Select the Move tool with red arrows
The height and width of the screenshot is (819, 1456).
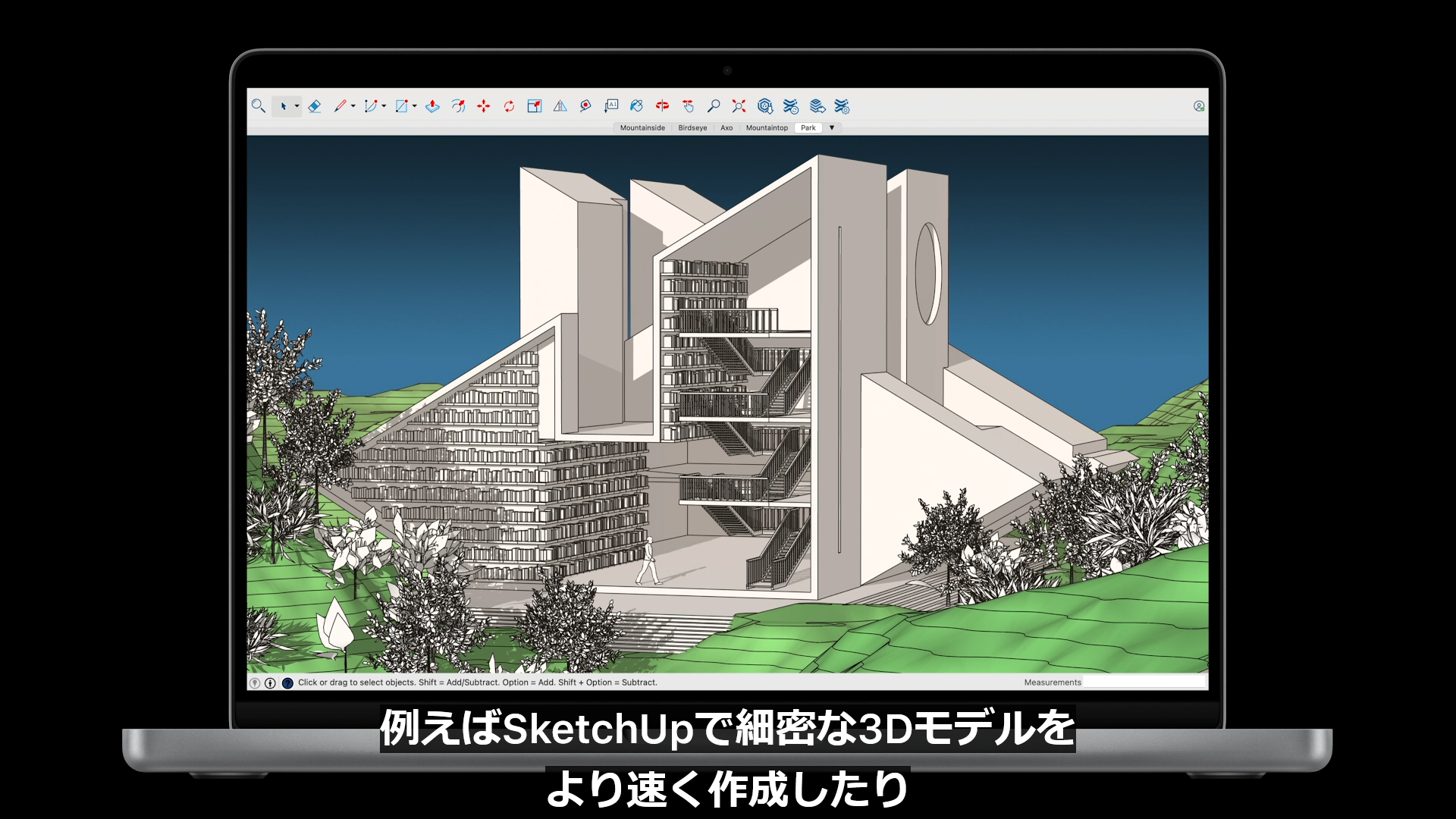[x=484, y=106]
